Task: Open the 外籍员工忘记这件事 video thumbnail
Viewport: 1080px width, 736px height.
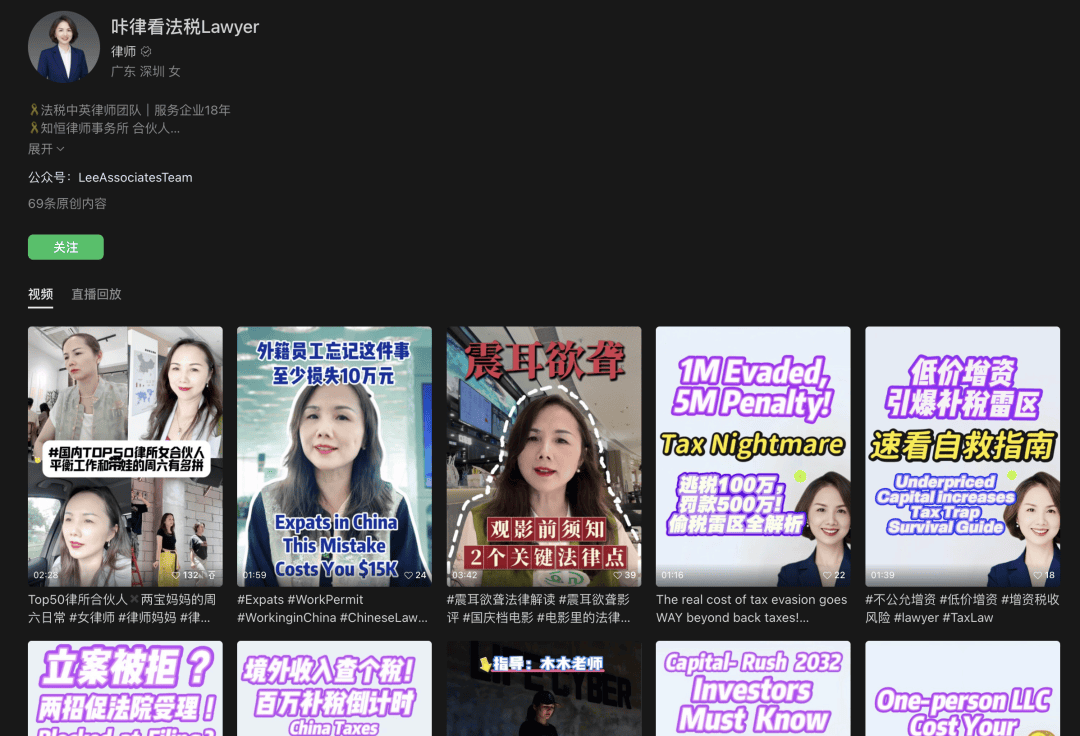Action: [334, 455]
